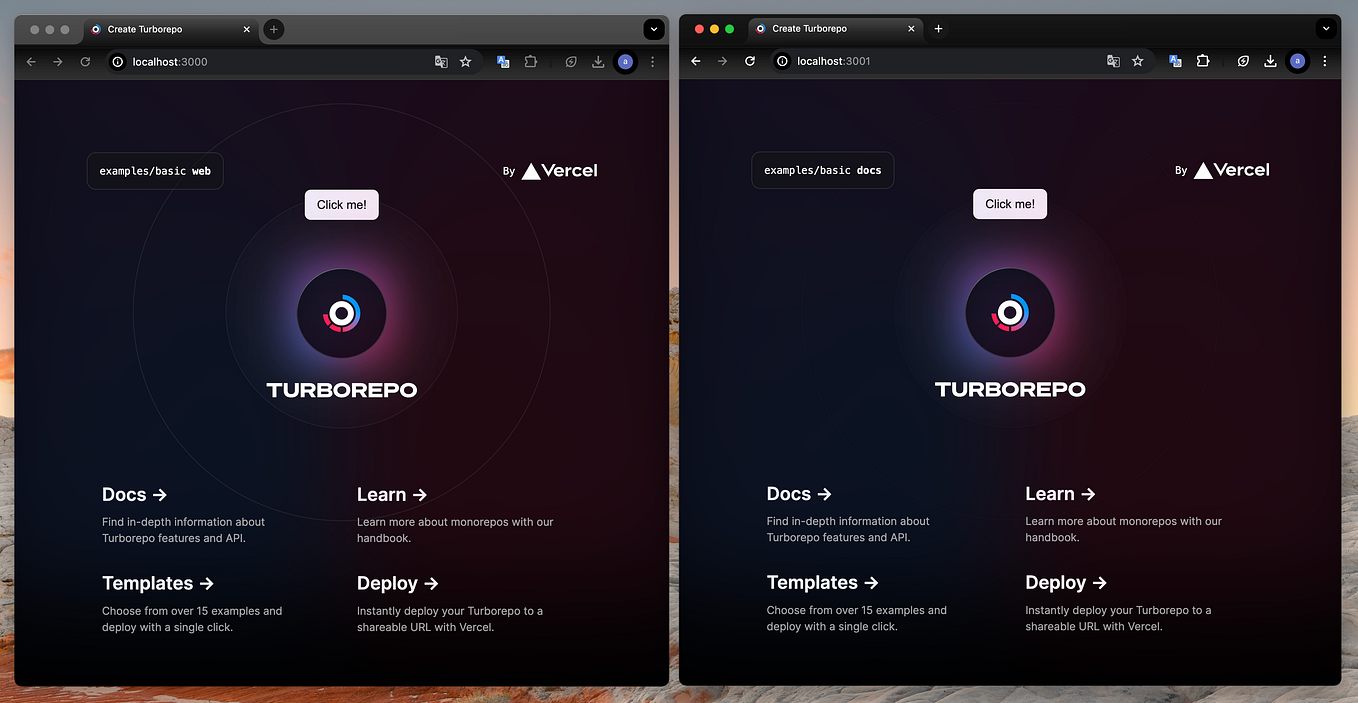Open downloads icon in localhost:3001 window
This screenshot has height=703, width=1358.
tap(1270, 61)
